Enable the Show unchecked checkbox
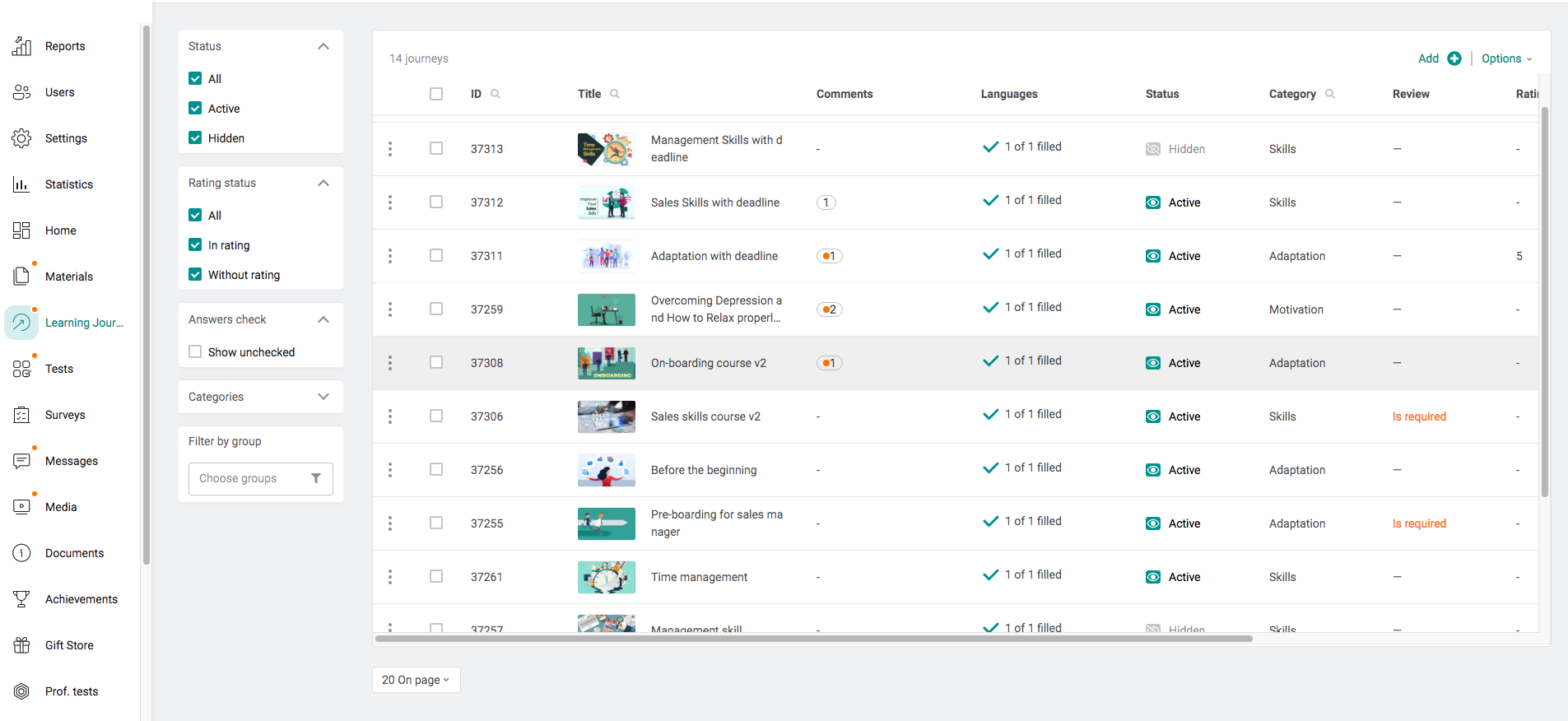 pos(195,352)
